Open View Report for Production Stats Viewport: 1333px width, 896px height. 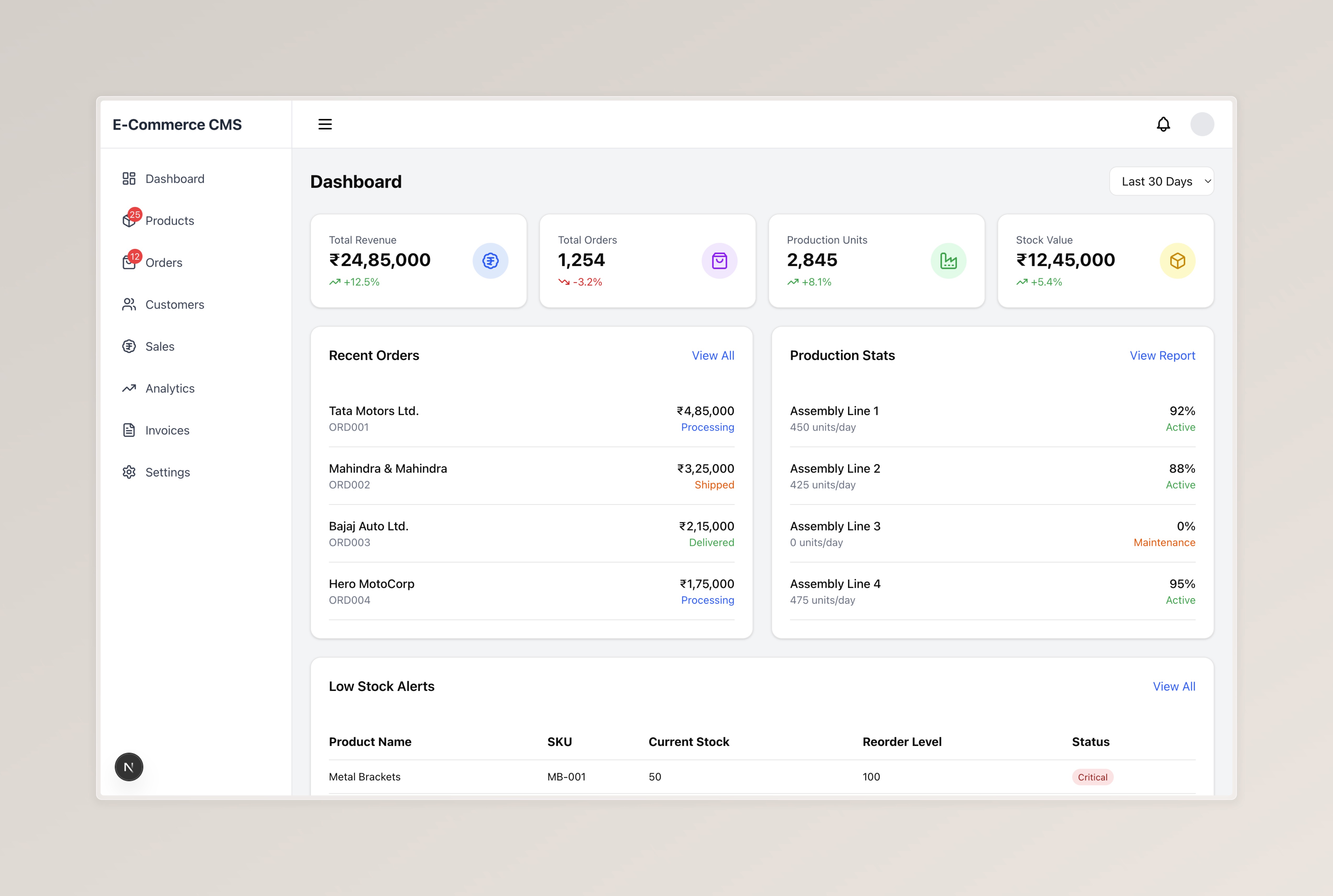pyautogui.click(x=1162, y=355)
